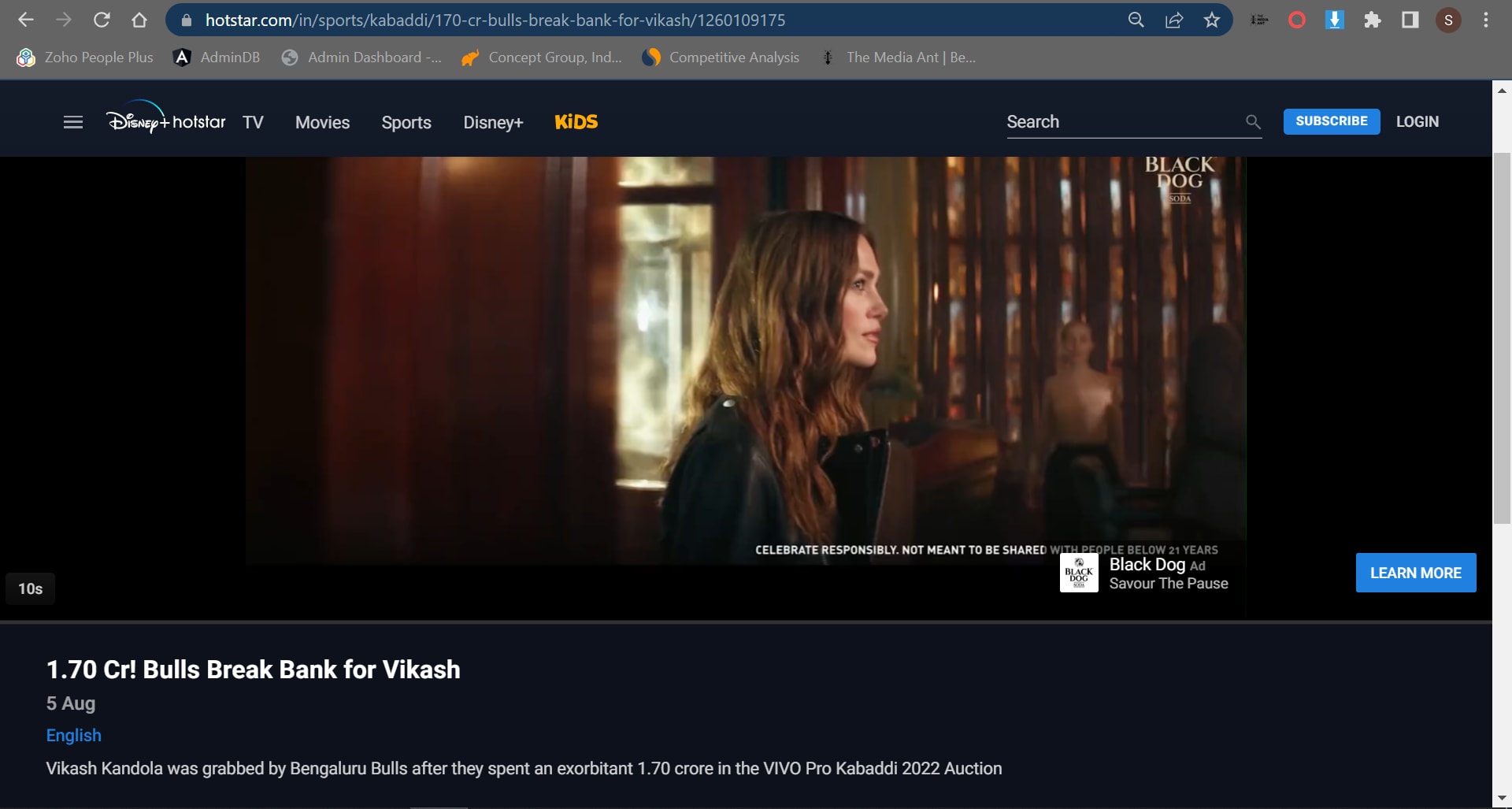Viewport: 1512px width, 809px height.
Task: Open the red circle Opera-style extension icon
Action: coord(1297,20)
